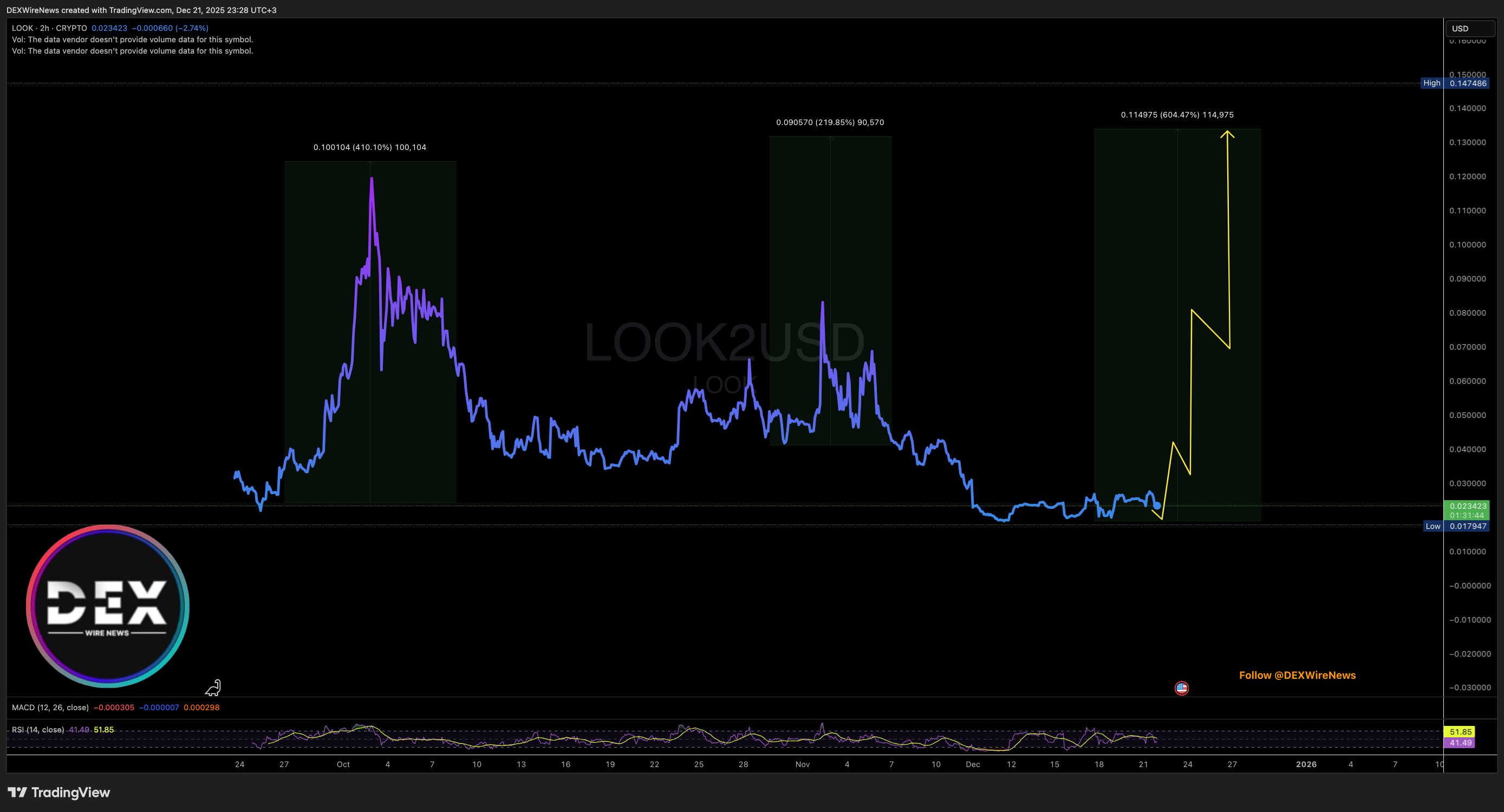
Task: Click the Low 0.017947 price label
Action: [x=1456, y=526]
